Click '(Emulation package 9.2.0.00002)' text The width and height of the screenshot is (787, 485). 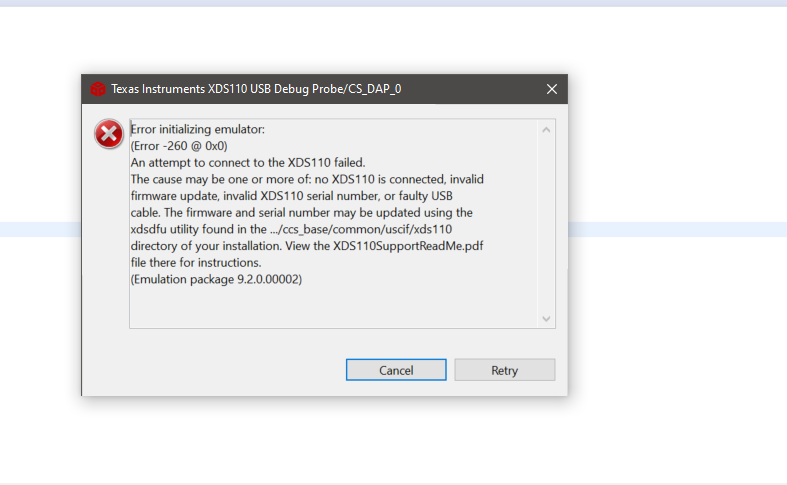point(216,279)
